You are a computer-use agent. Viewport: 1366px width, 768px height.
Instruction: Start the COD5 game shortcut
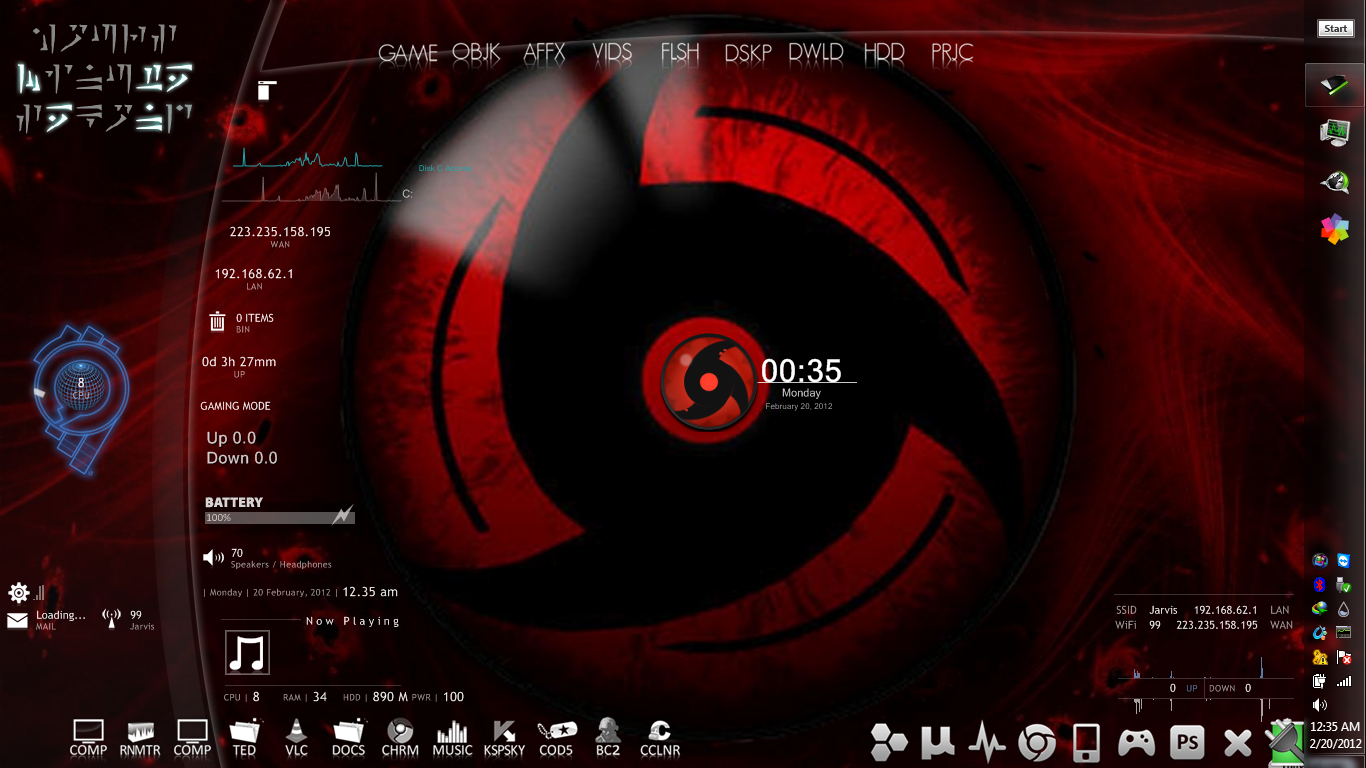556,738
